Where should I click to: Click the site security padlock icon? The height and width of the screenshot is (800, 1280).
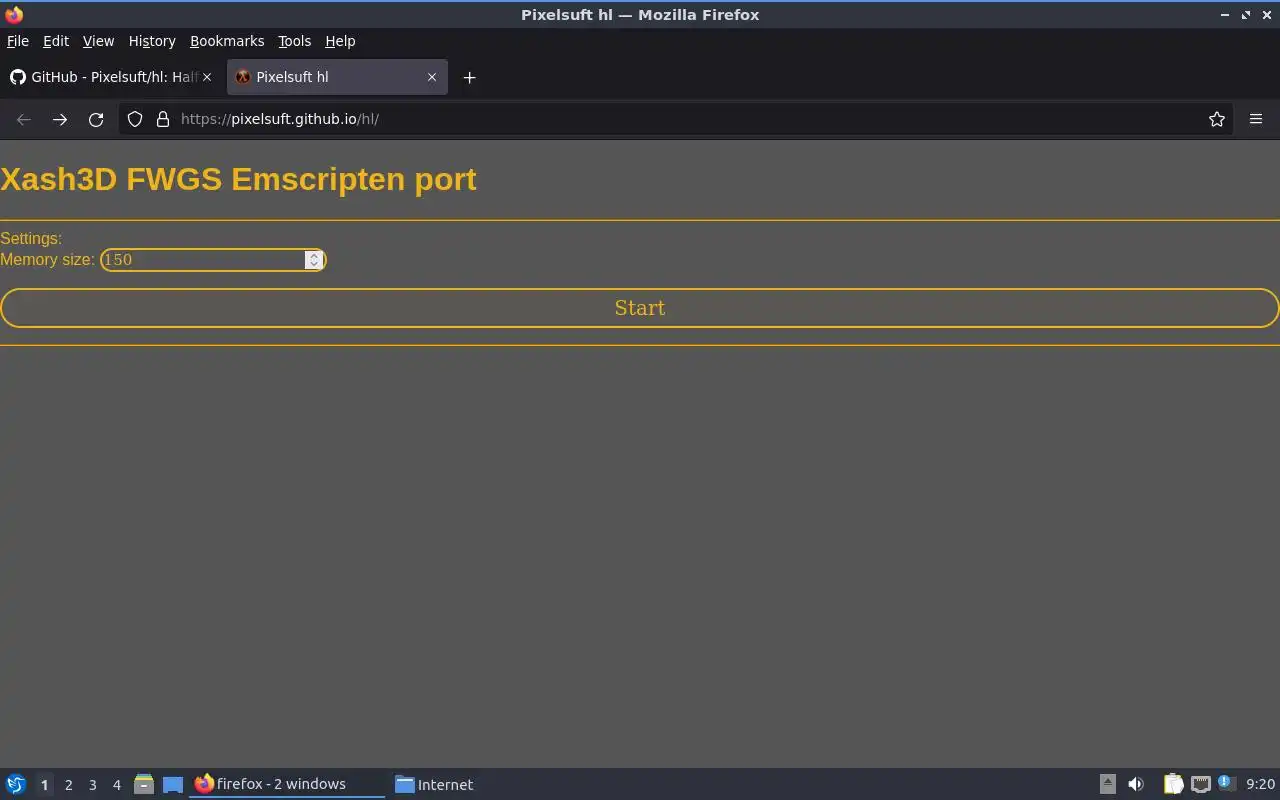[x=163, y=119]
